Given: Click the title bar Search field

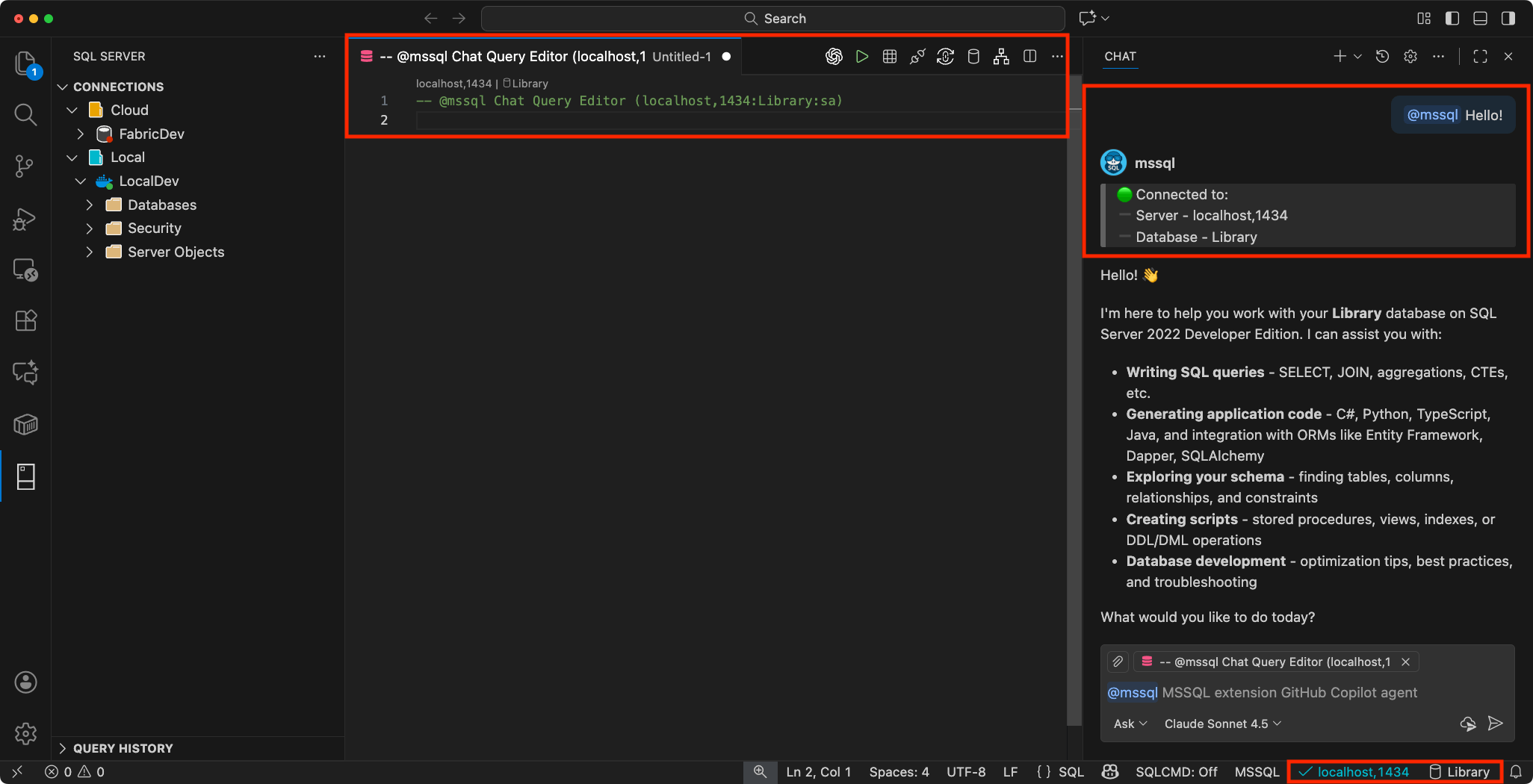Looking at the screenshot, I should 773,19.
